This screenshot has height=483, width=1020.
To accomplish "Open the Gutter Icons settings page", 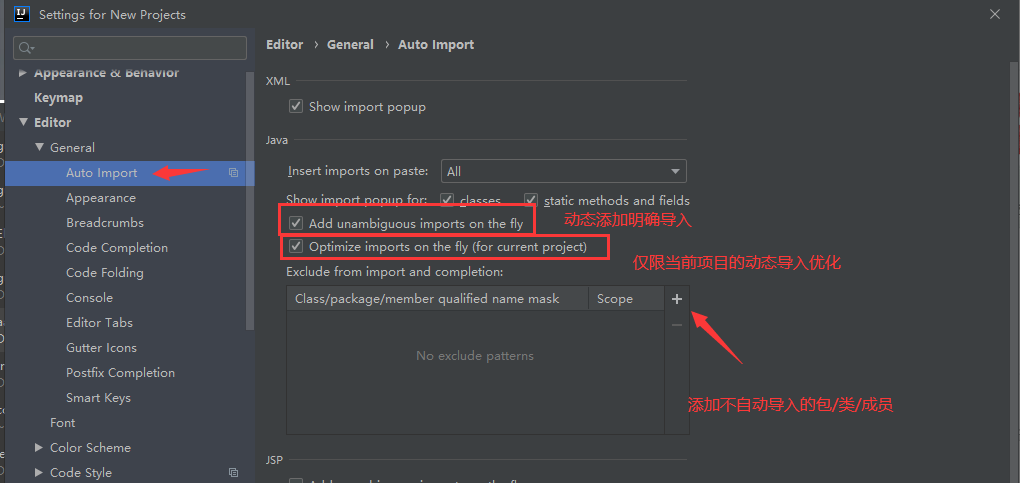I will 101,348.
